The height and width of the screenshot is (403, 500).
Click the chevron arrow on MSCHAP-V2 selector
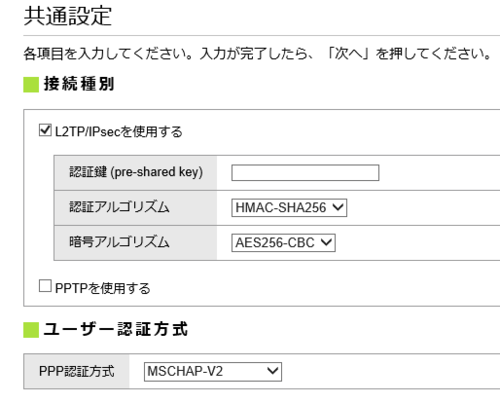[x=273, y=371]
